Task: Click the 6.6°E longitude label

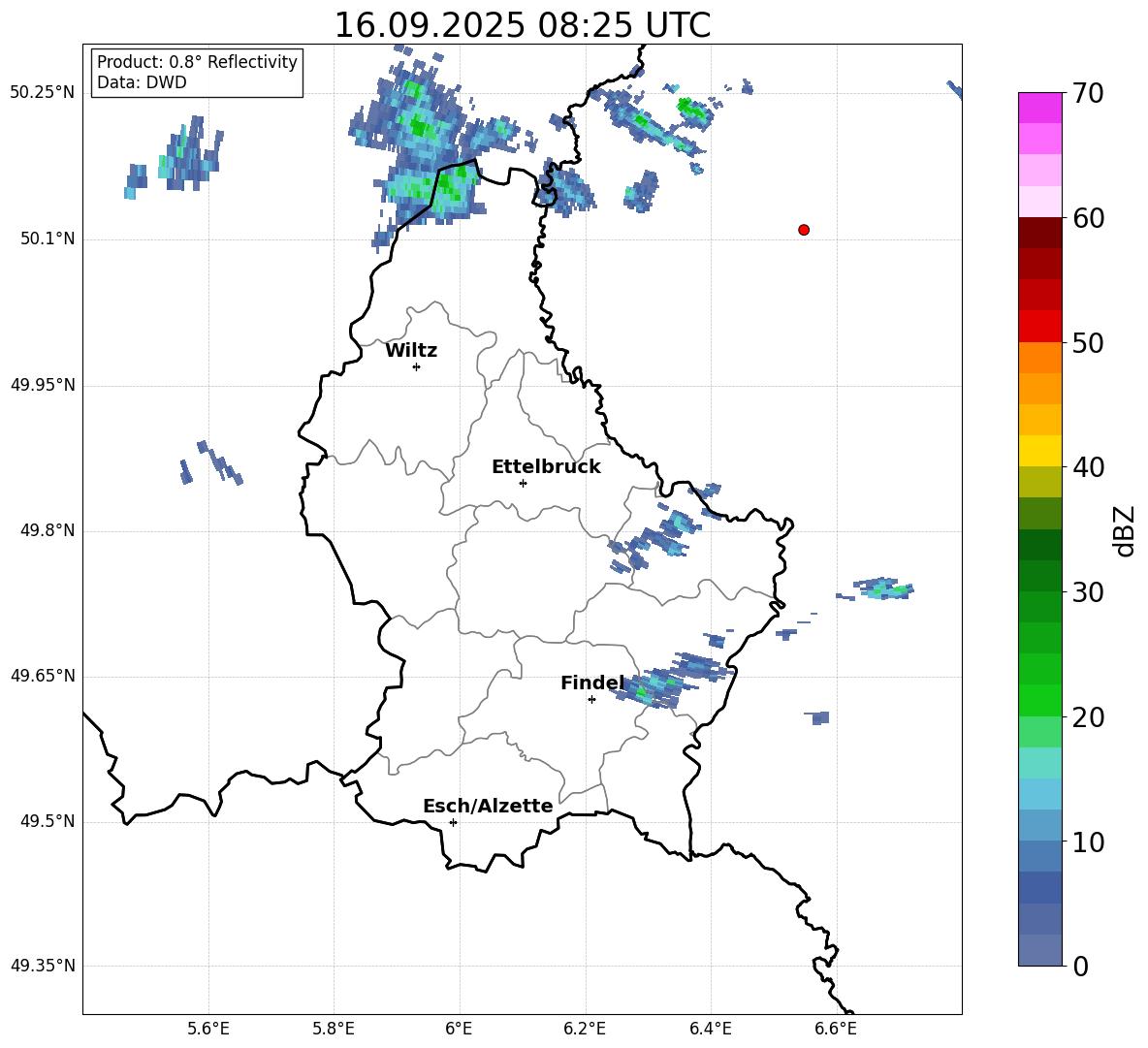Action: click(836, 1029)
